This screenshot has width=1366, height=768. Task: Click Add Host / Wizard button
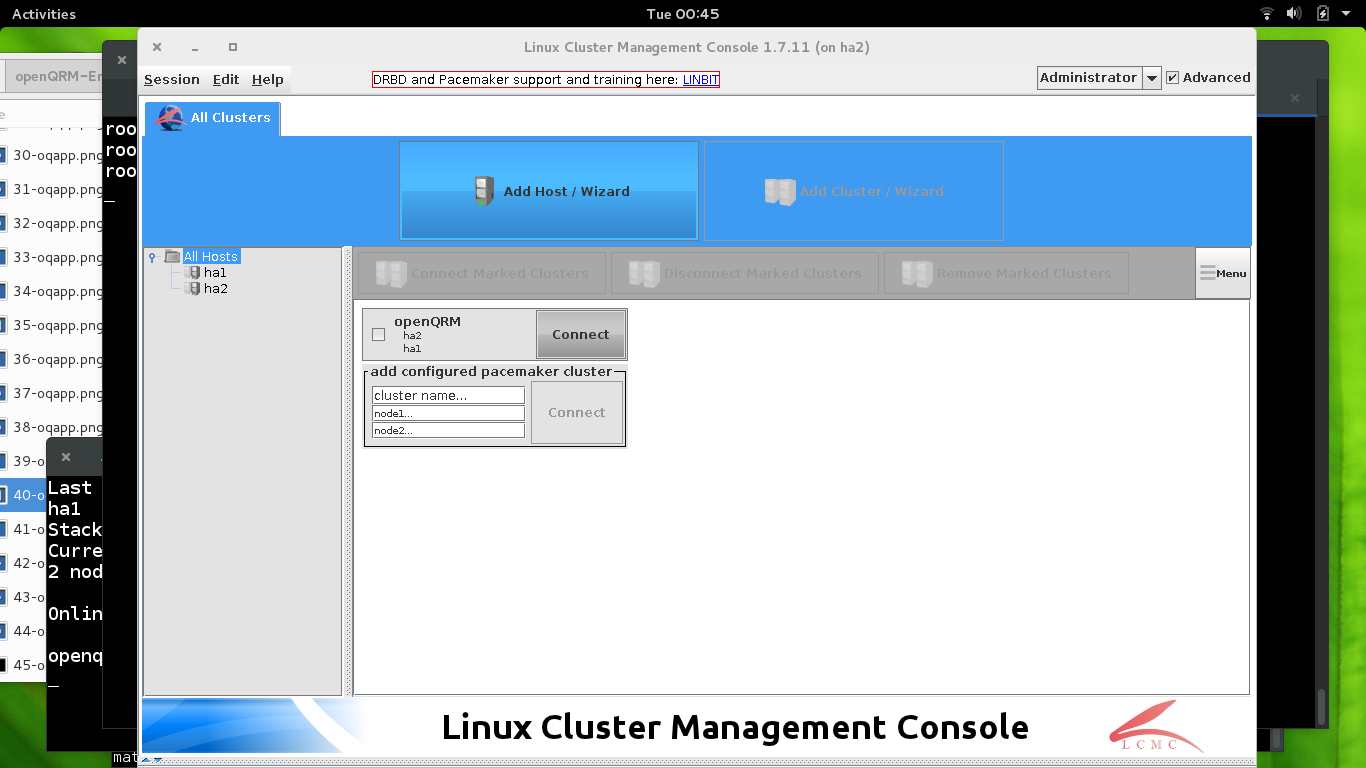tap(549, 191)
